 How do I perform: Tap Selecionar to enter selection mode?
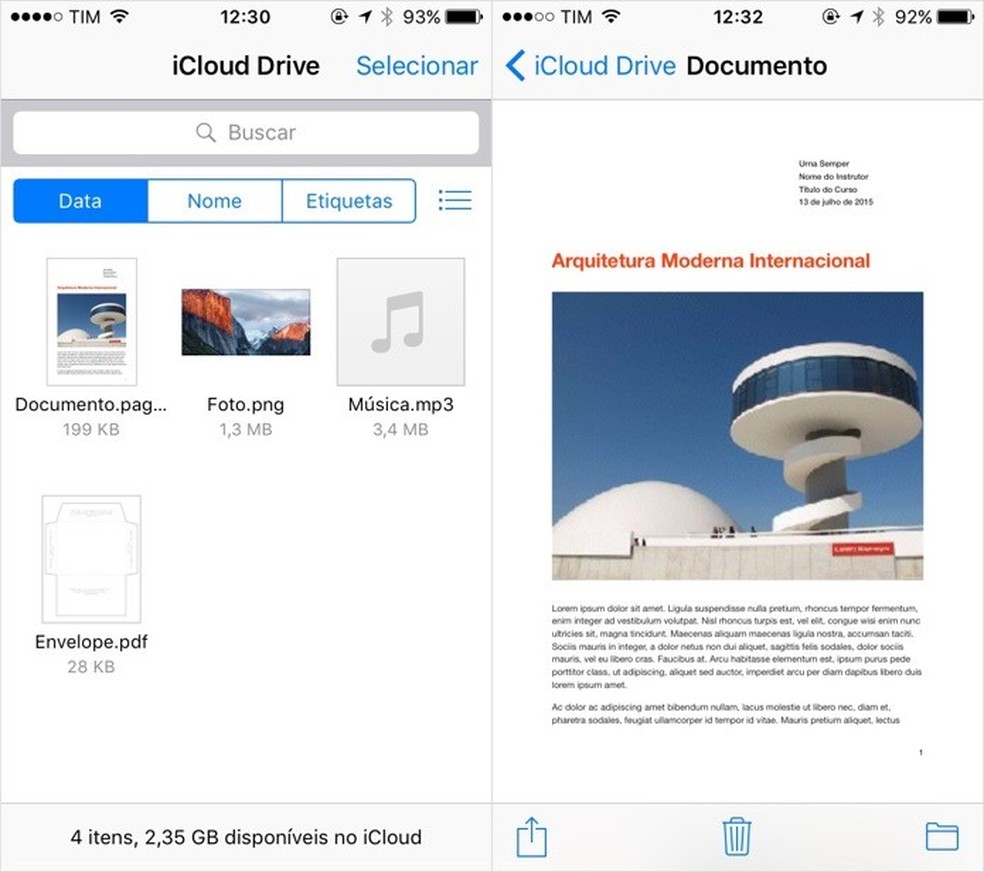coord(417,66)
